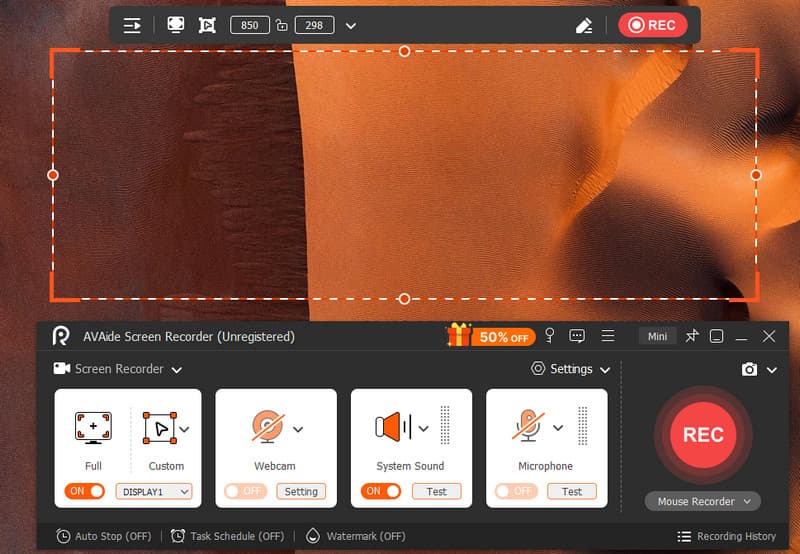Click the Test button under System Sound

(x=436, y=491)
